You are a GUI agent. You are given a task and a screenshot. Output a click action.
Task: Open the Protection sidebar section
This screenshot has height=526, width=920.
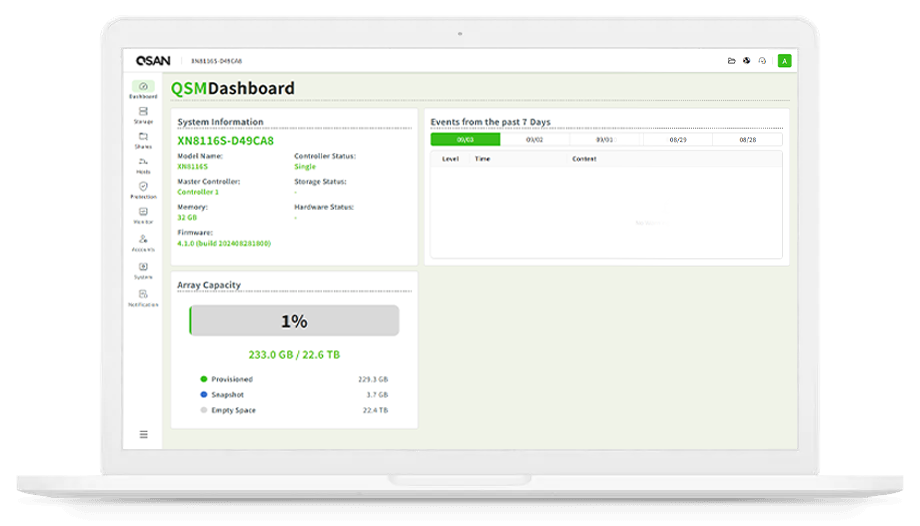(x=143, y=190)
